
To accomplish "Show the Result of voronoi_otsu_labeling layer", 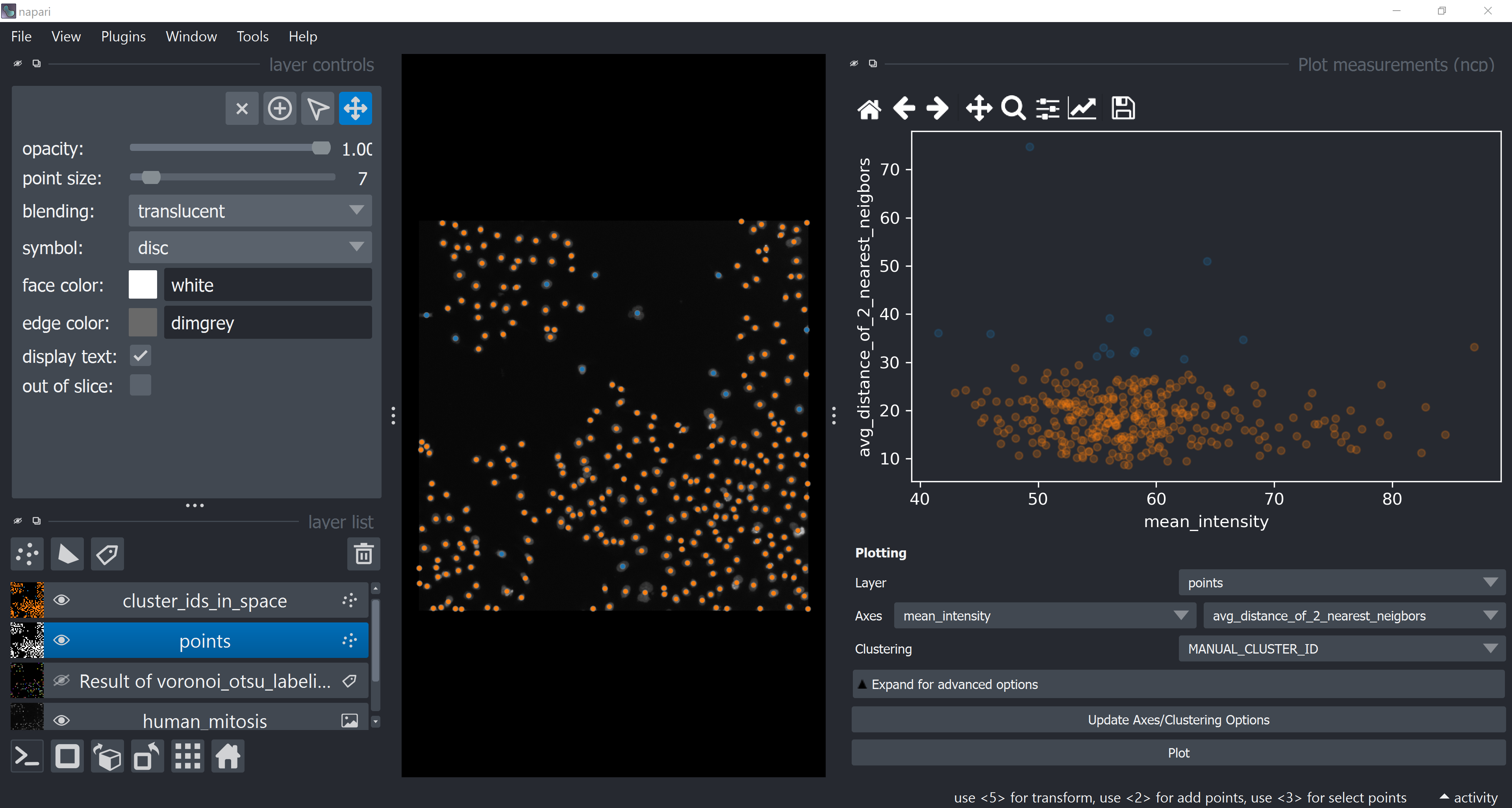I will pos(62,681).
